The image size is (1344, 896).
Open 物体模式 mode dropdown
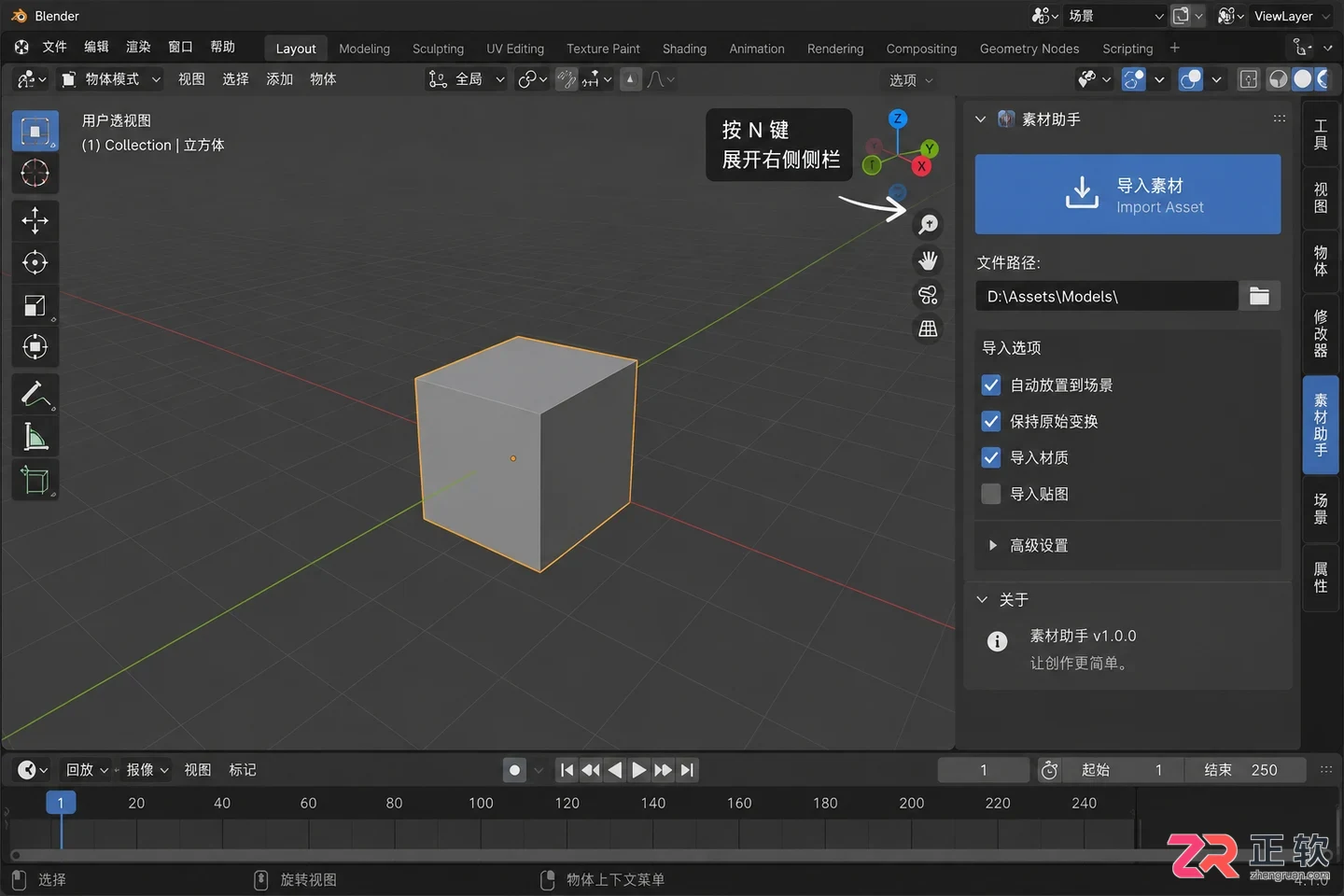point(111,79)
